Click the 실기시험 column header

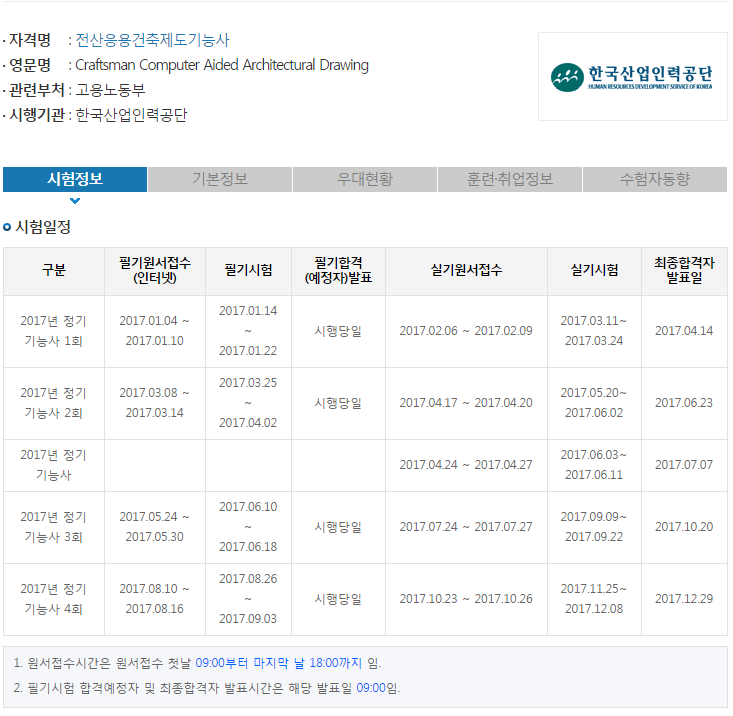pyautogui.click(x=594, y=271)
